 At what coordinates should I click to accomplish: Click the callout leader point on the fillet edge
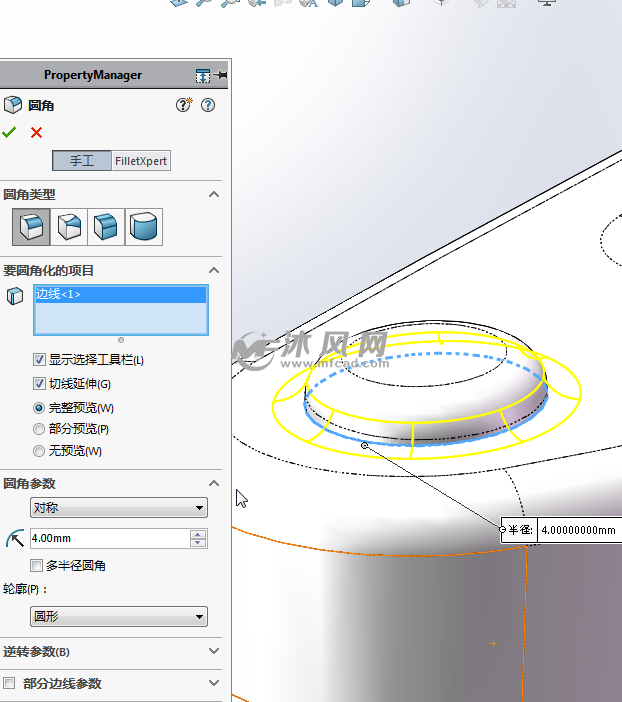coord(365,445)
